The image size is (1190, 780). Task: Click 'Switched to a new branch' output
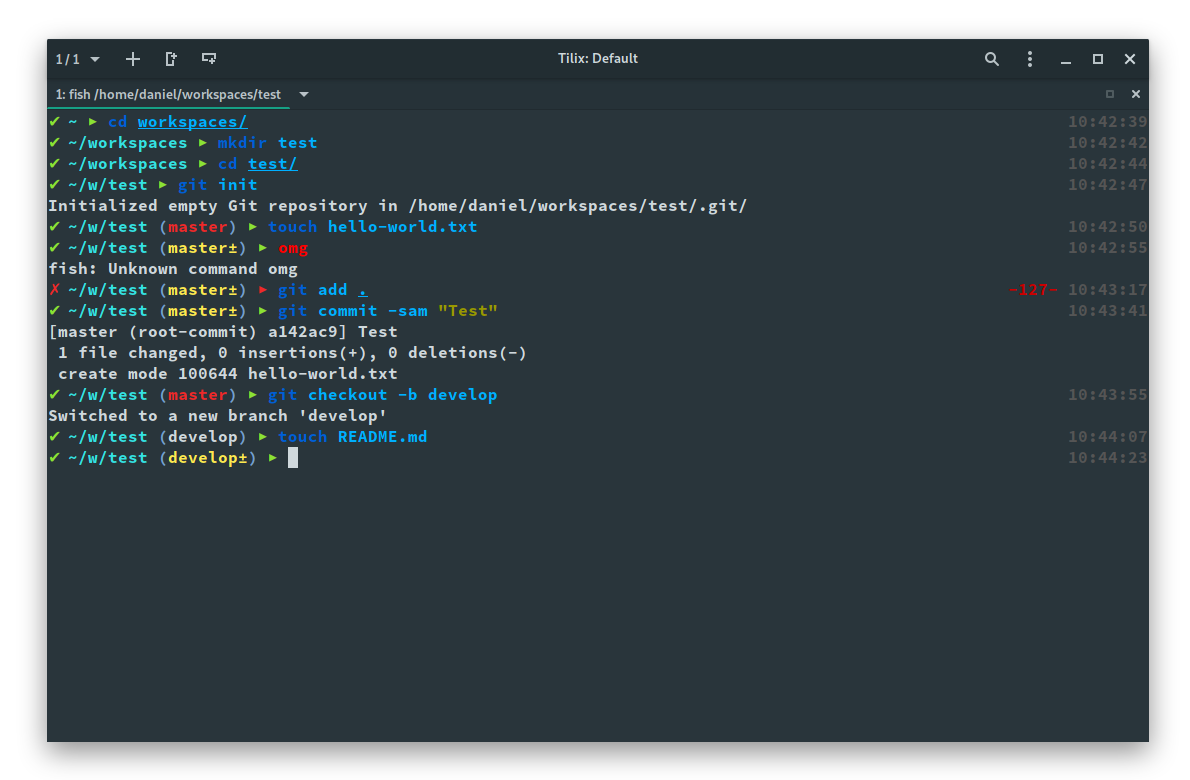click(218, 415)
